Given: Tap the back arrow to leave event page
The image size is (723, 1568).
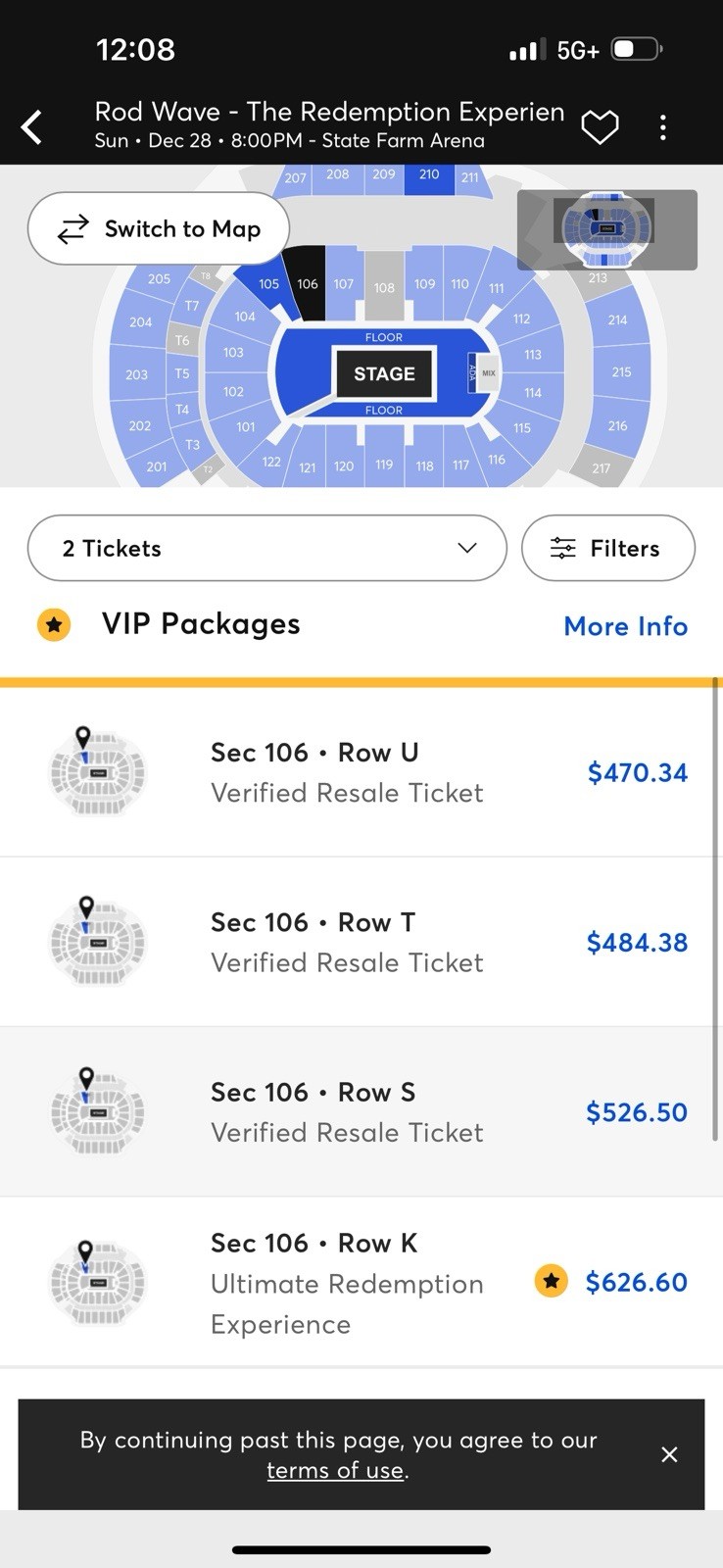Looking at the screenshot, I should point(30,126).
